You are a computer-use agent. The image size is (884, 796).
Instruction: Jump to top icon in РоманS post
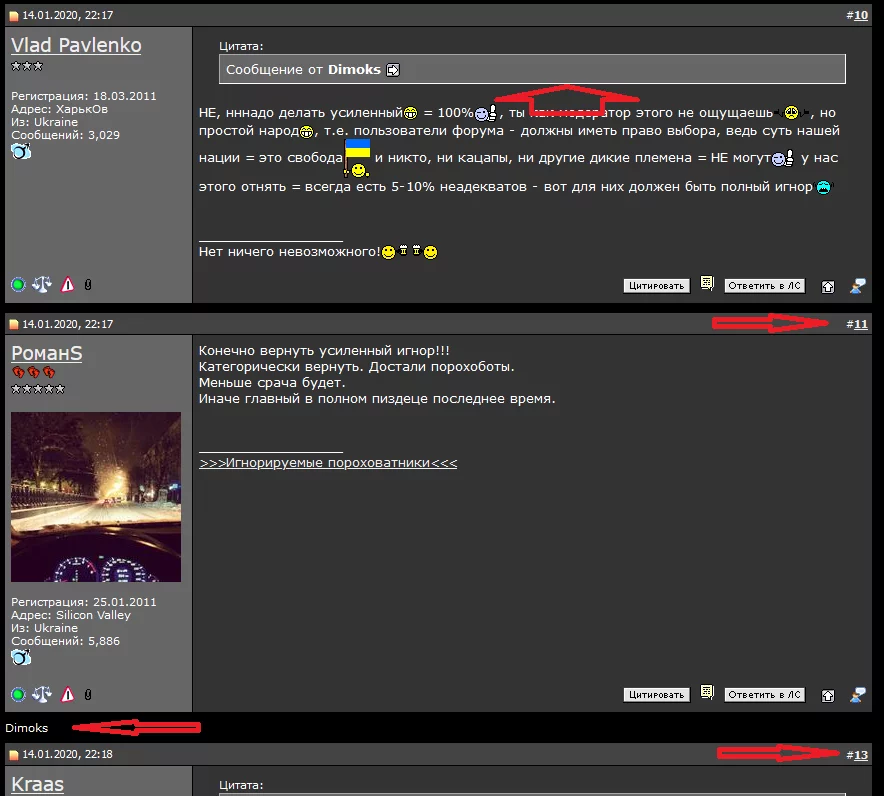828,696
